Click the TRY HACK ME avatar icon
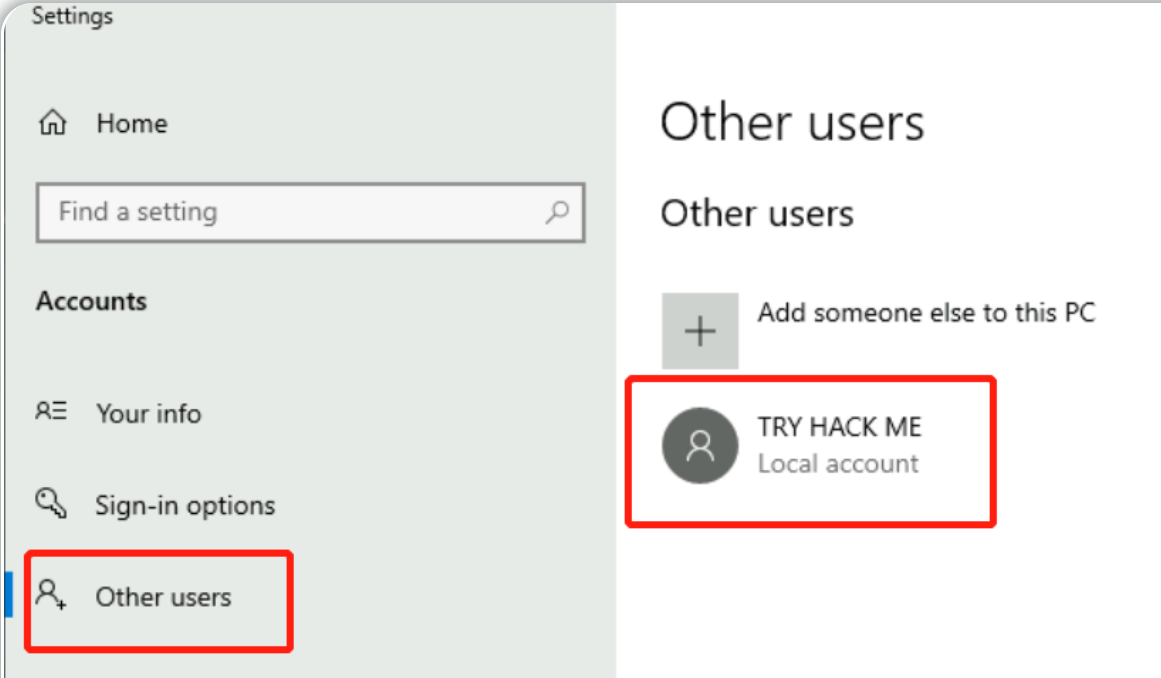The image size is (1161, 678). click(700, 446)
